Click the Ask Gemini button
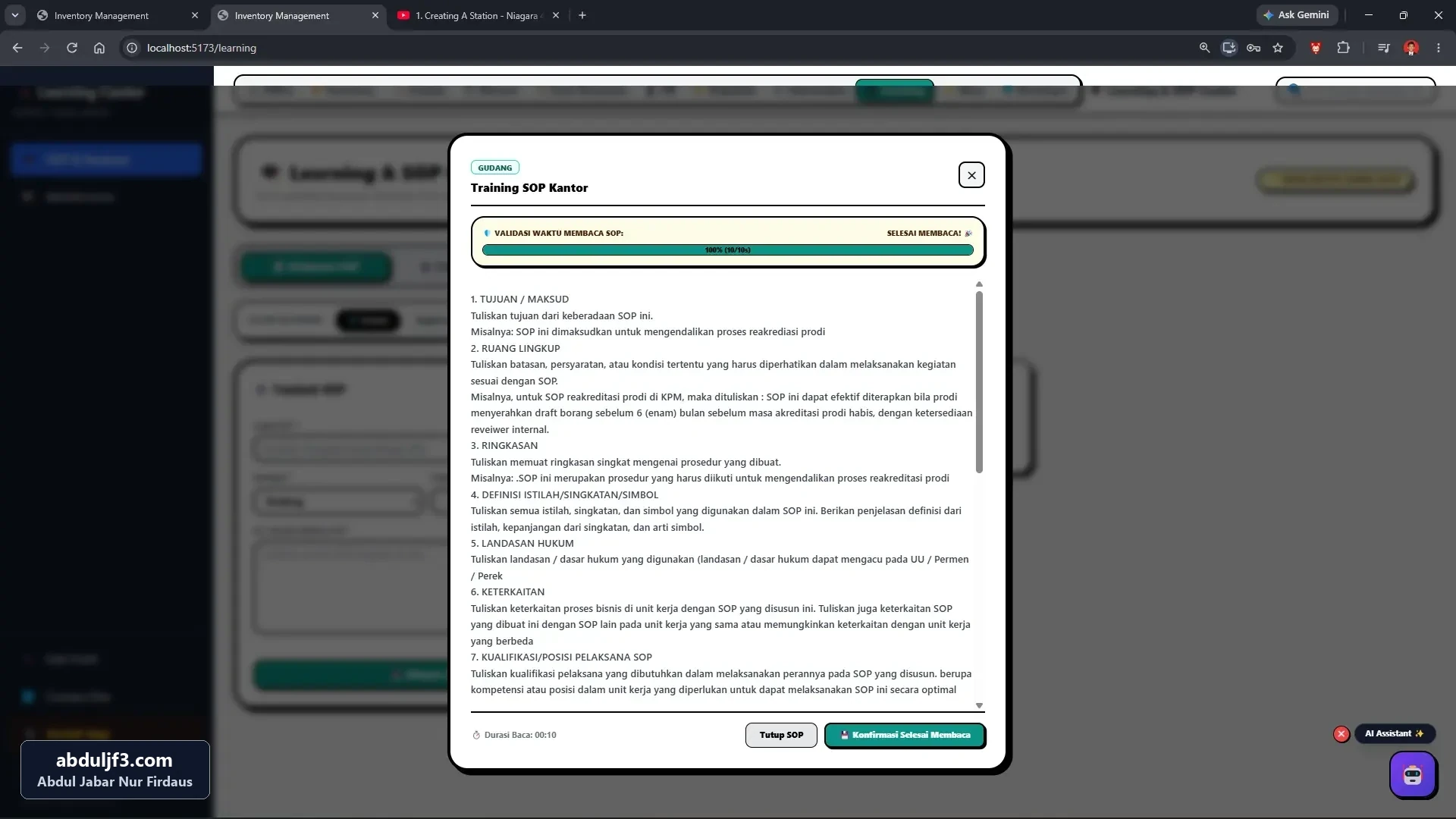 [1296, 15]
